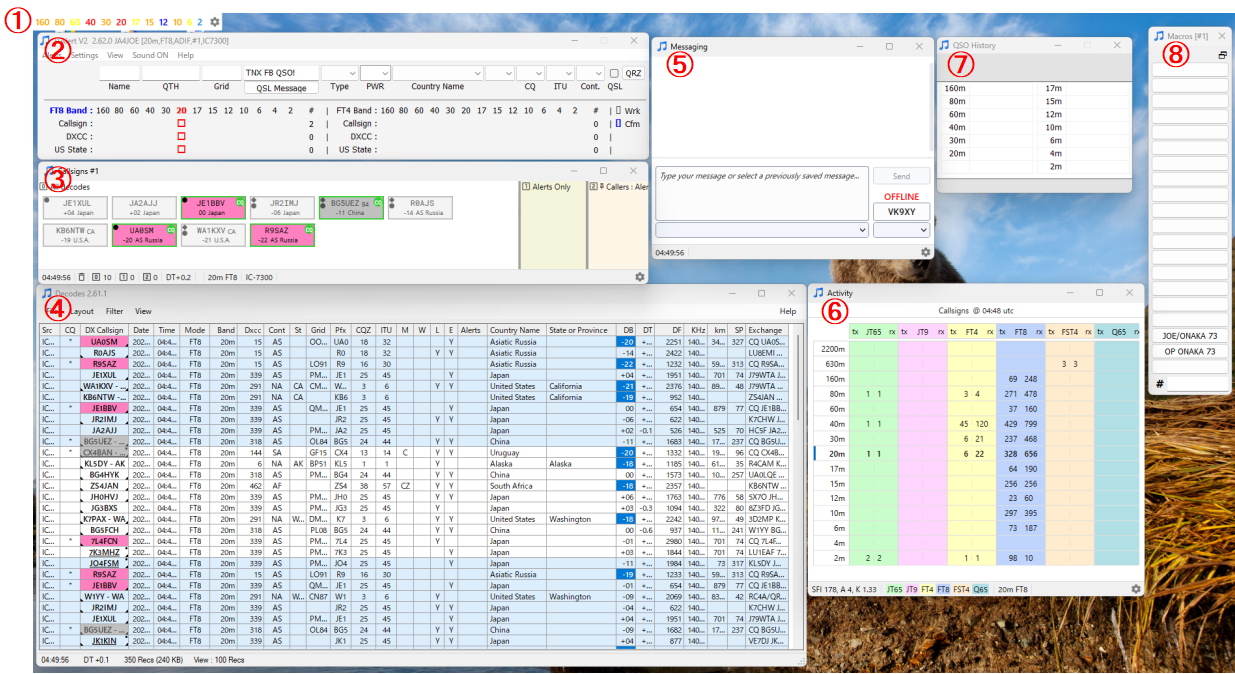Open View menu in JTAlert window
The image size is (1235, 674).
(x=115, y=55)
